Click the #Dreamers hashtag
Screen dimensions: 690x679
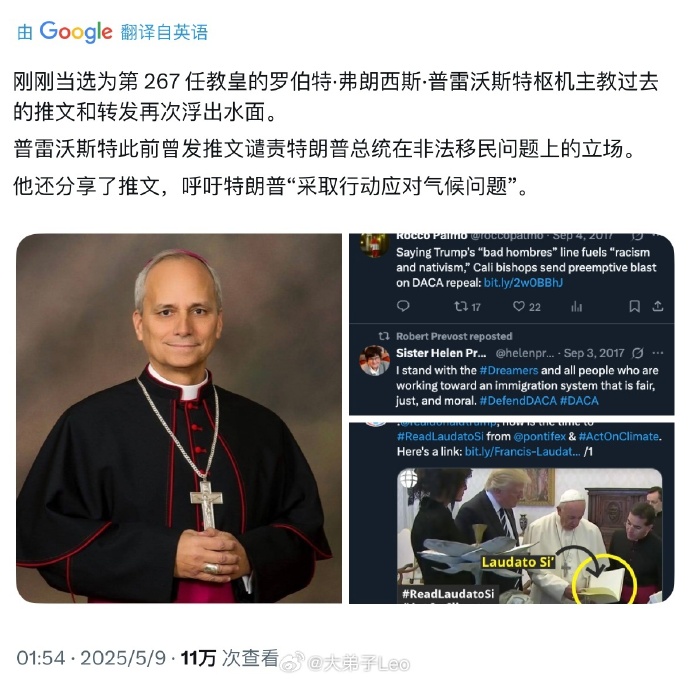click(509, 371)
